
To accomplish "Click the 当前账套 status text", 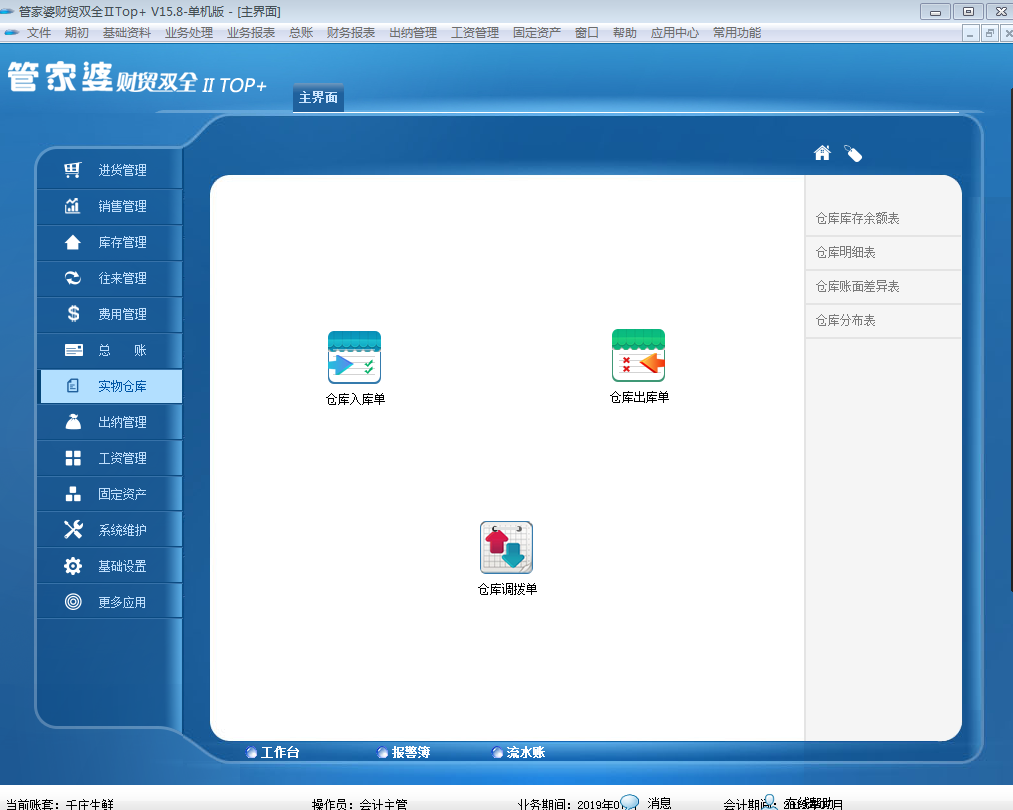I will pyautogui.click(x=59, y=804).
